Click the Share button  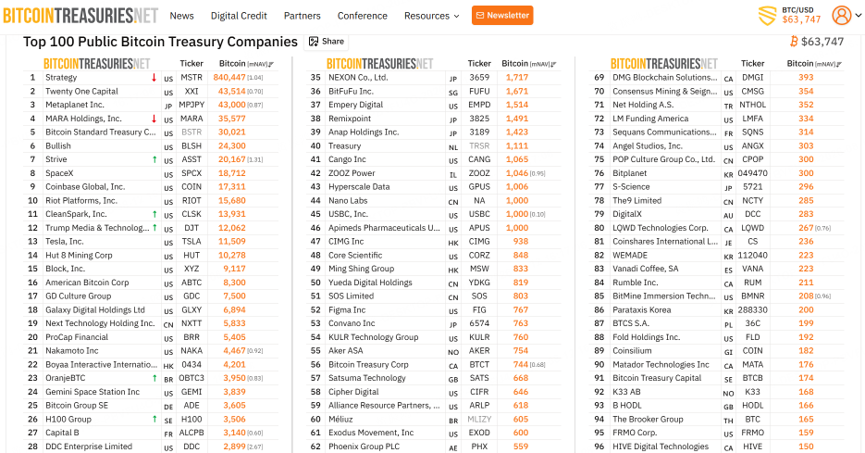pyautogui.click(x=327, y=41)
